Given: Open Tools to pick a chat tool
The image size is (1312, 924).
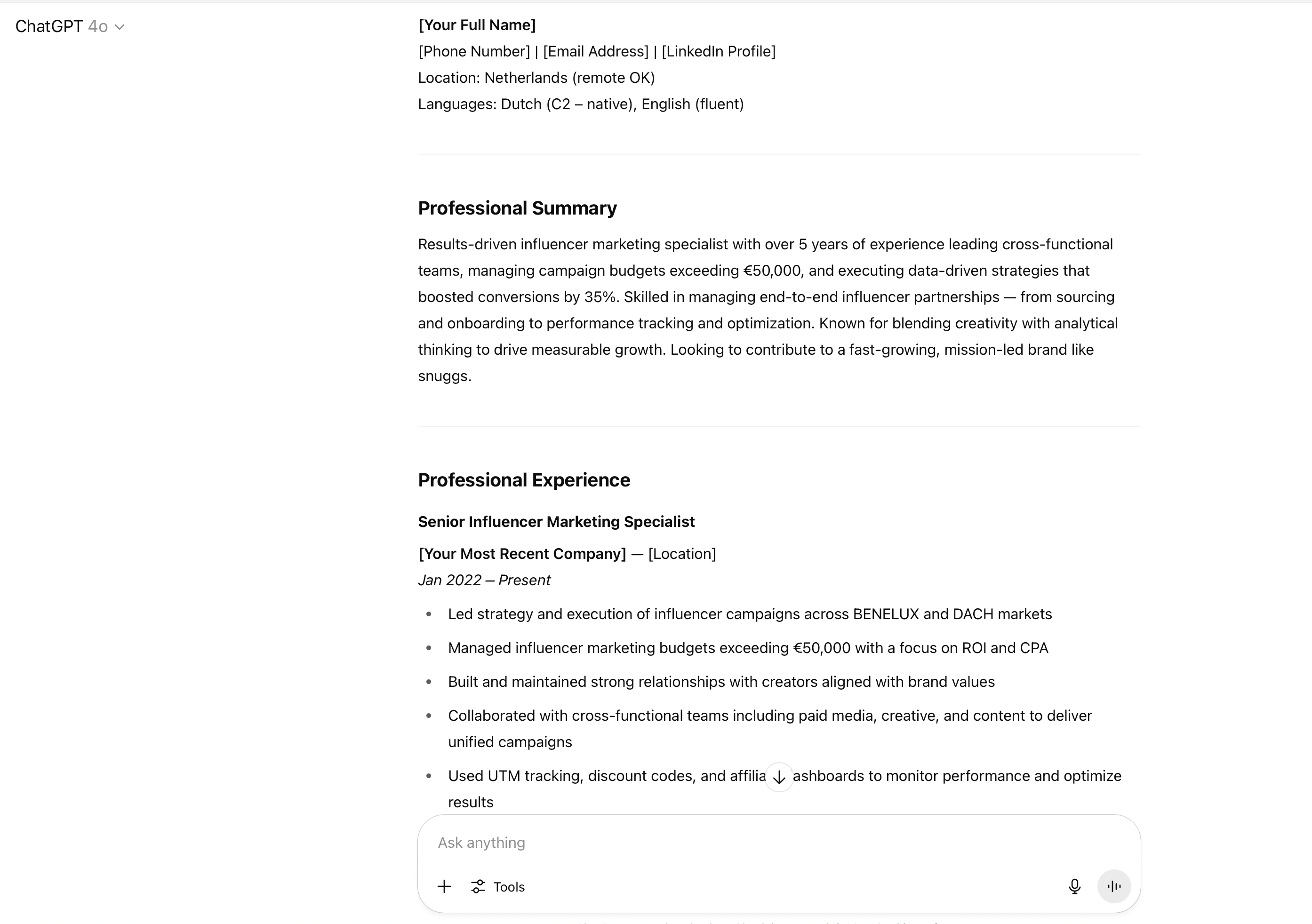Looking at the screenshot, I should 497,886.
